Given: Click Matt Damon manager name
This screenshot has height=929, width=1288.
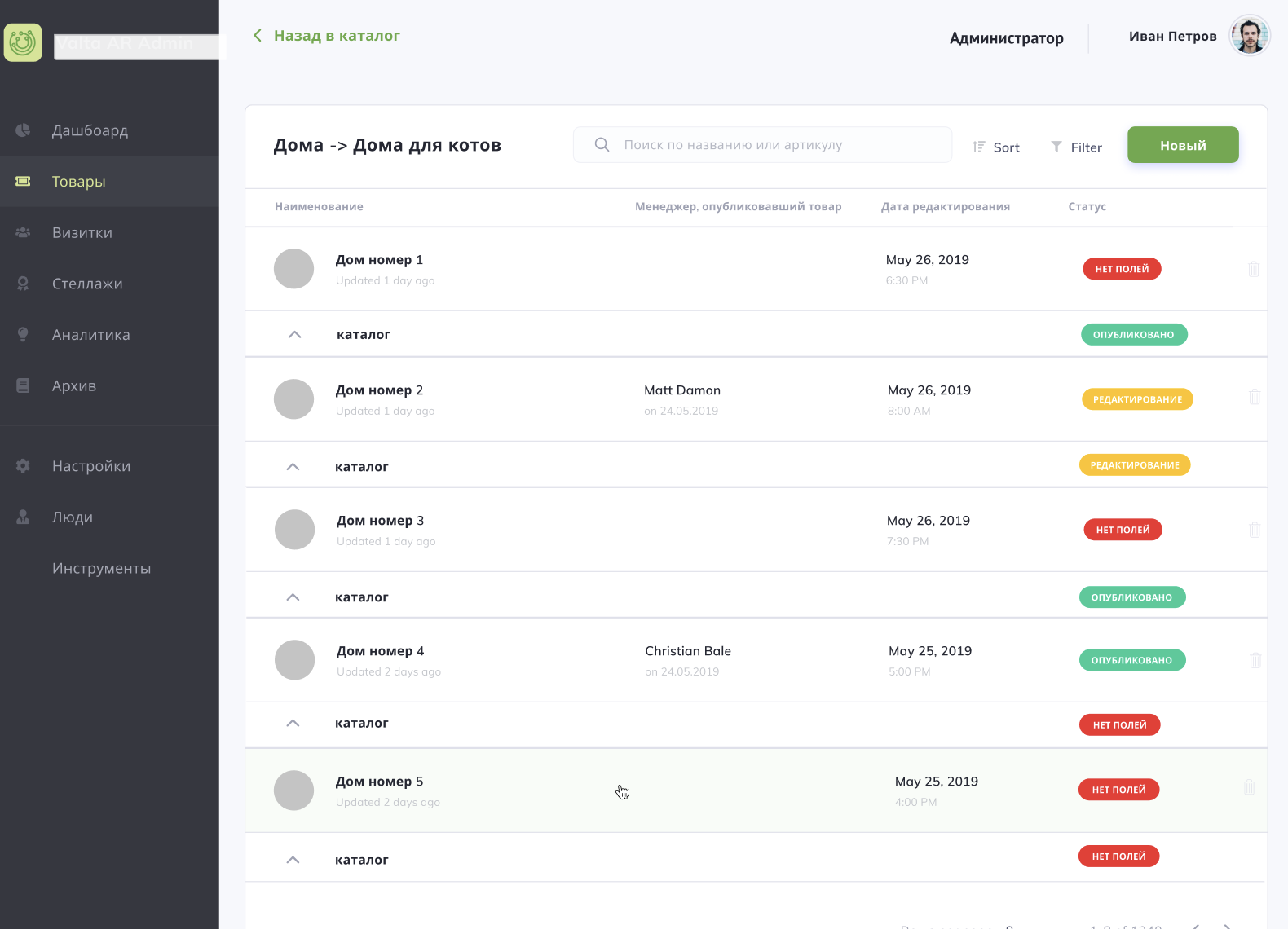Looking at the screenshot, I should coord(682,390).
